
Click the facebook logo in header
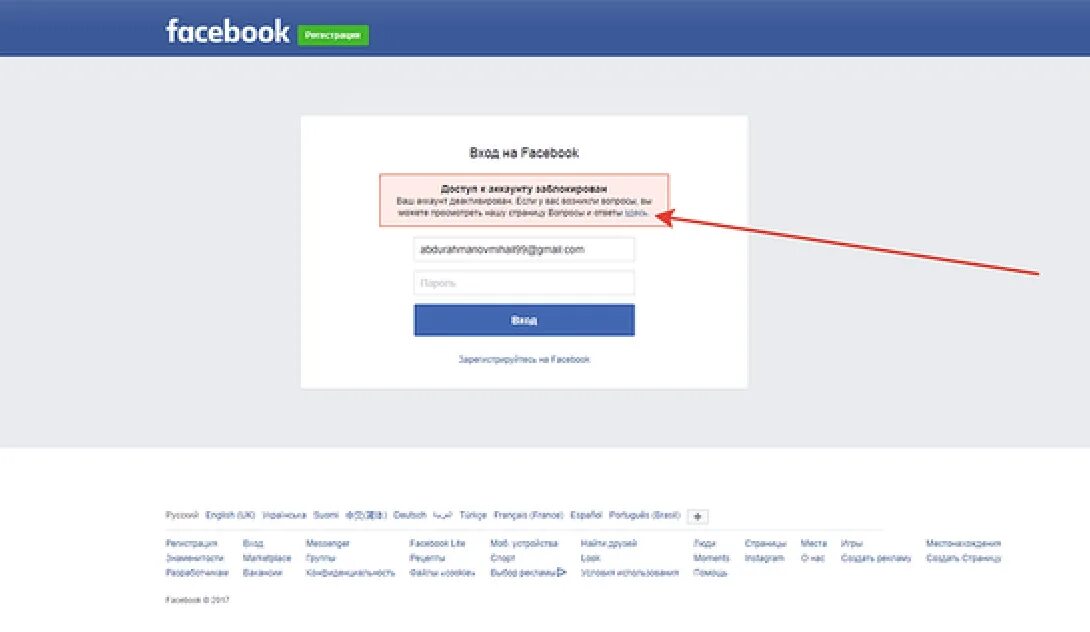227,32
